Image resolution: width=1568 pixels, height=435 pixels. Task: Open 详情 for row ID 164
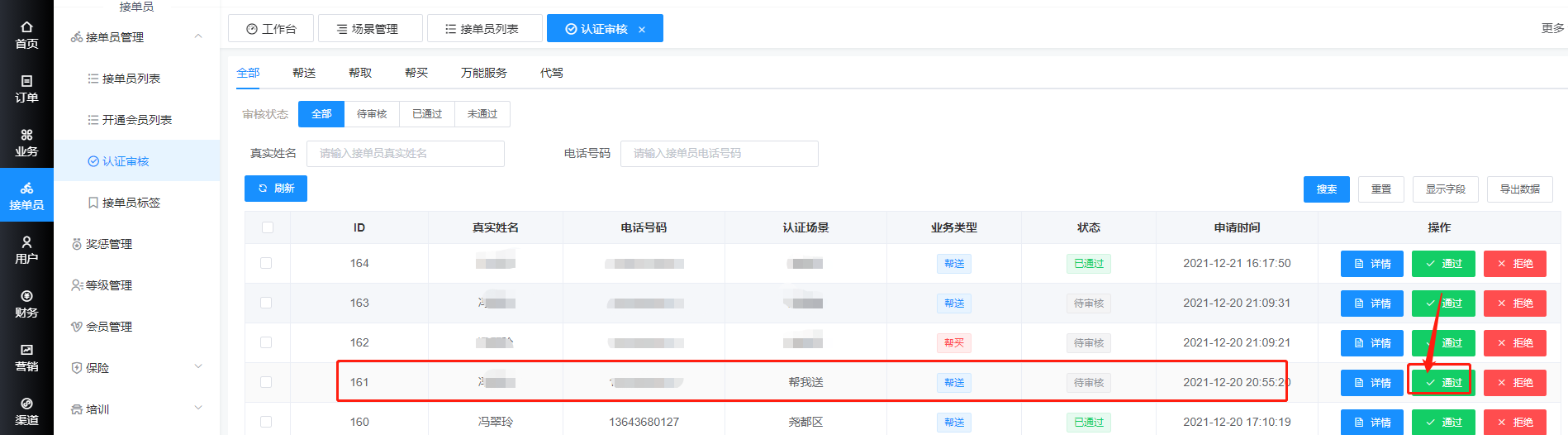[1372, 264]
